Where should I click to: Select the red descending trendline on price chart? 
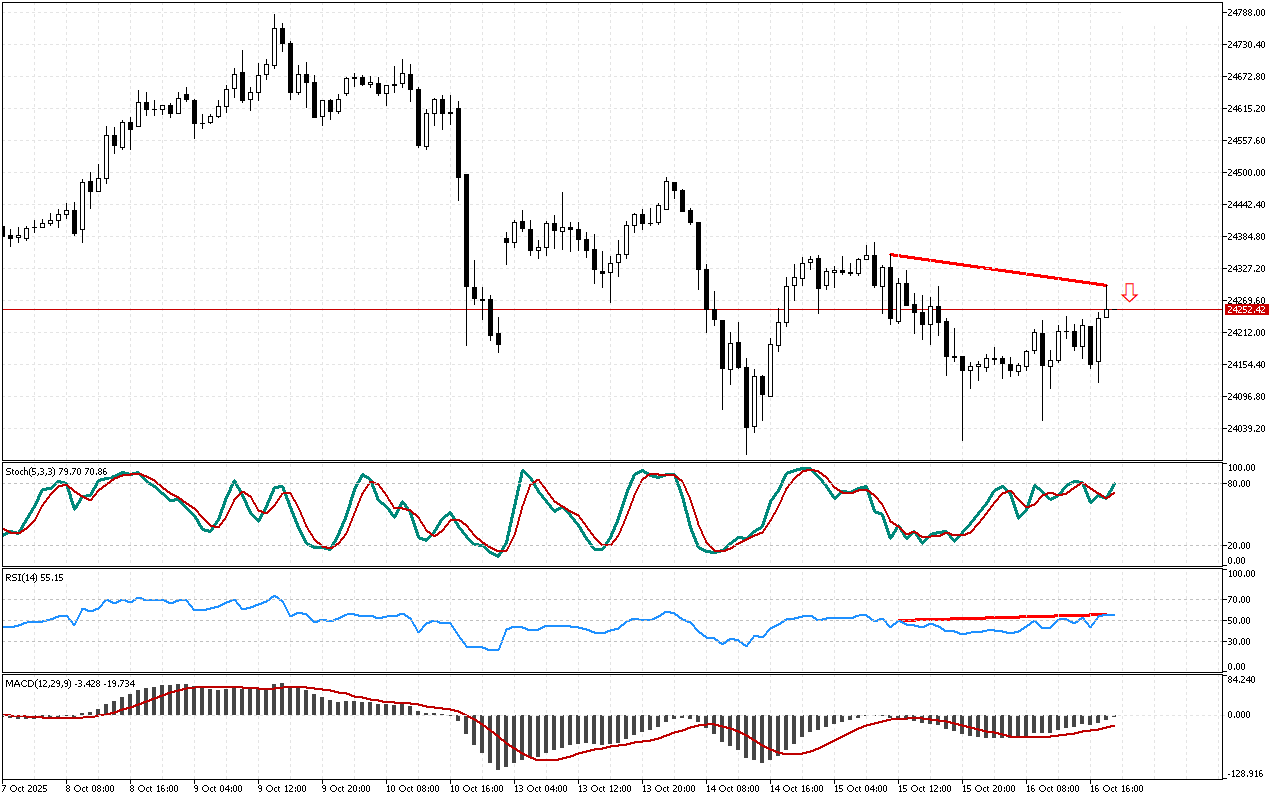(x=998, y=270)
